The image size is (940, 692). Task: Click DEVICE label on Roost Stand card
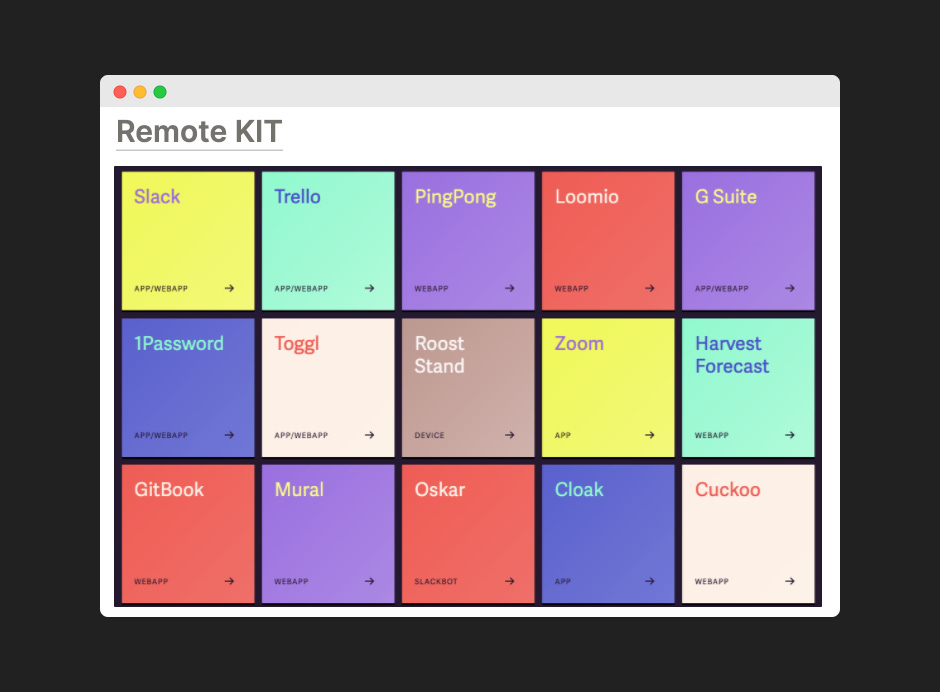pyautogui.click(x=430, y=435)
